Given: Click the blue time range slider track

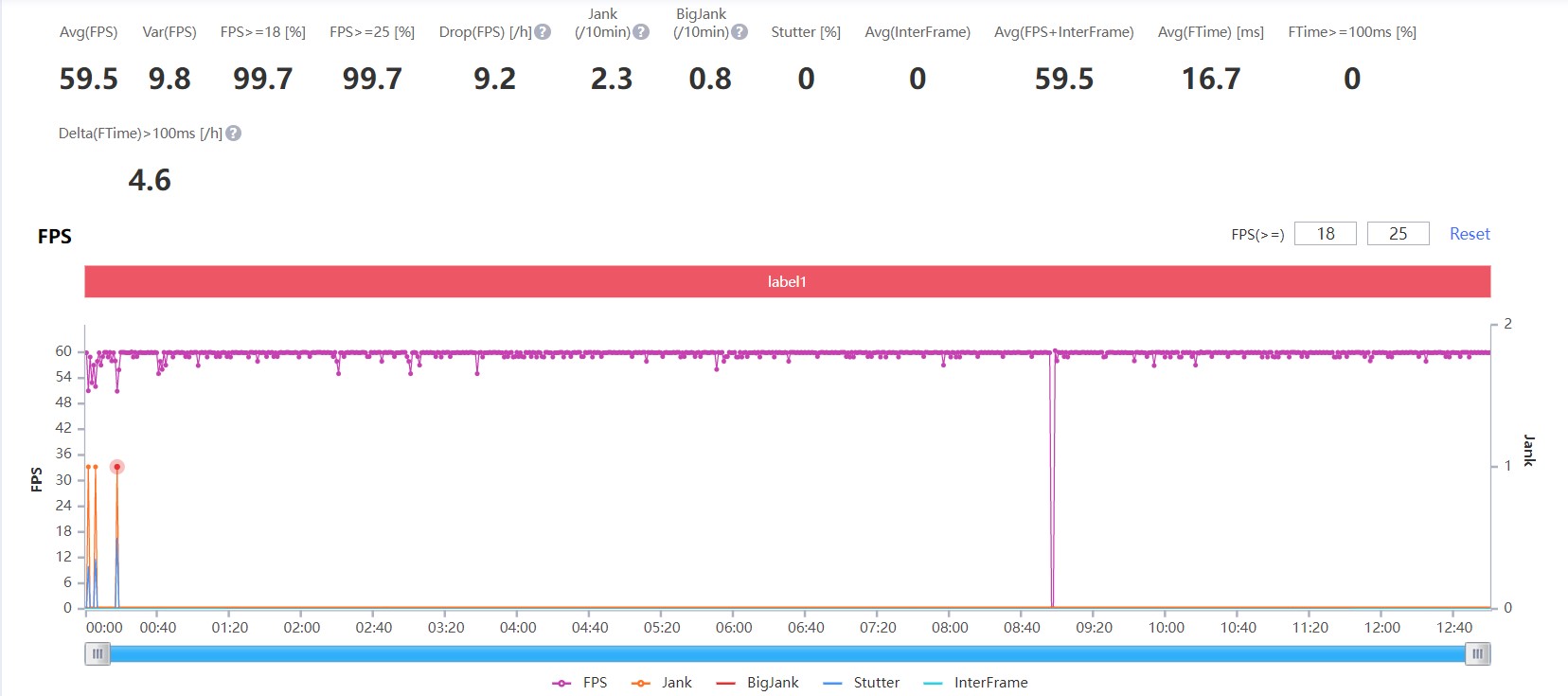Looking at the screenshot, I should click(788, 653).
